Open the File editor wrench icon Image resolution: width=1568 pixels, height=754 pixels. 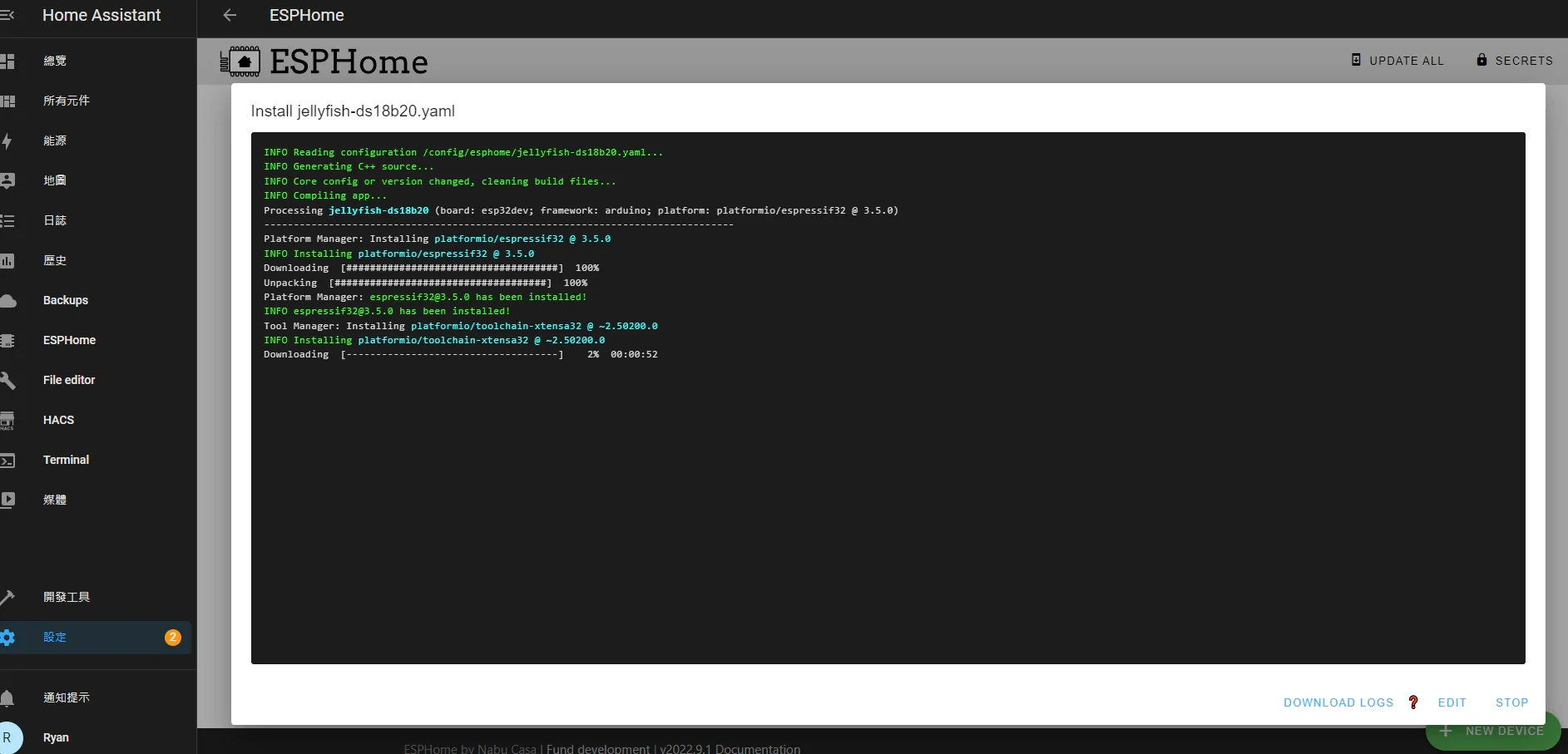point(7,380)
